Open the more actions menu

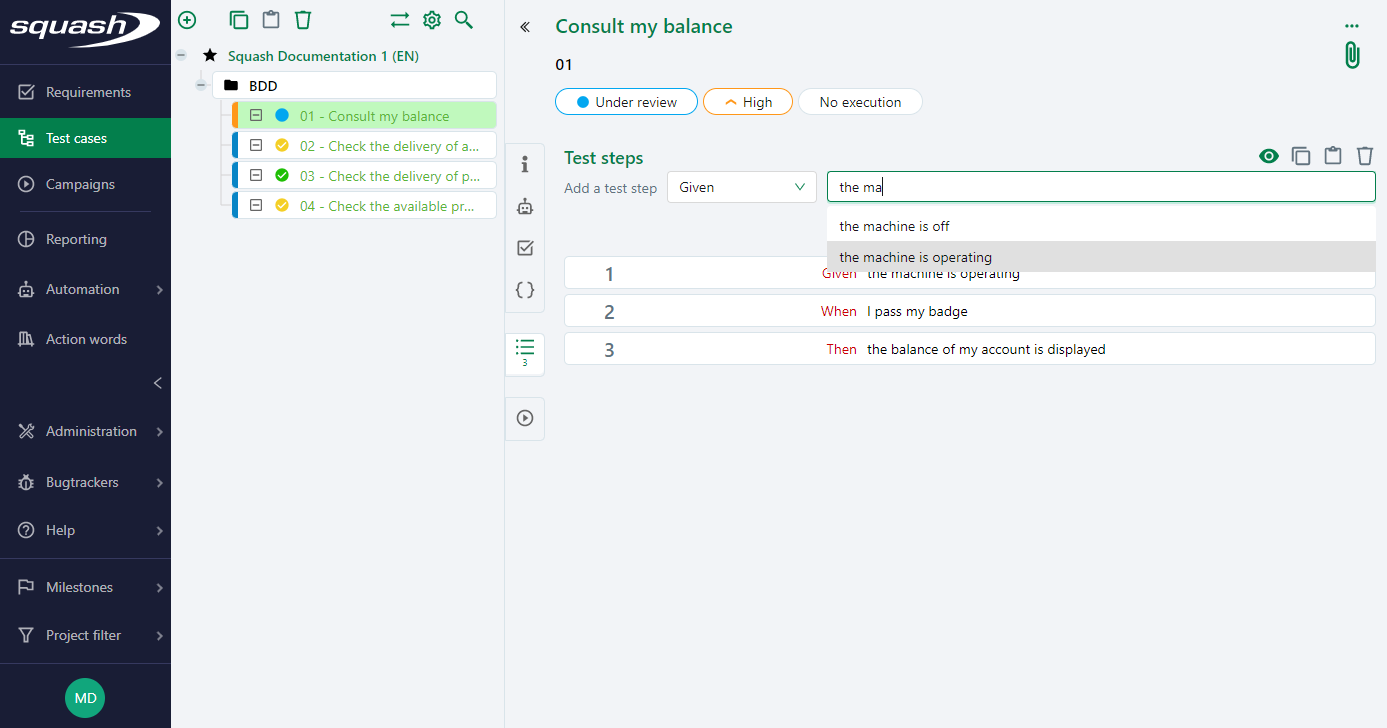1352,26
